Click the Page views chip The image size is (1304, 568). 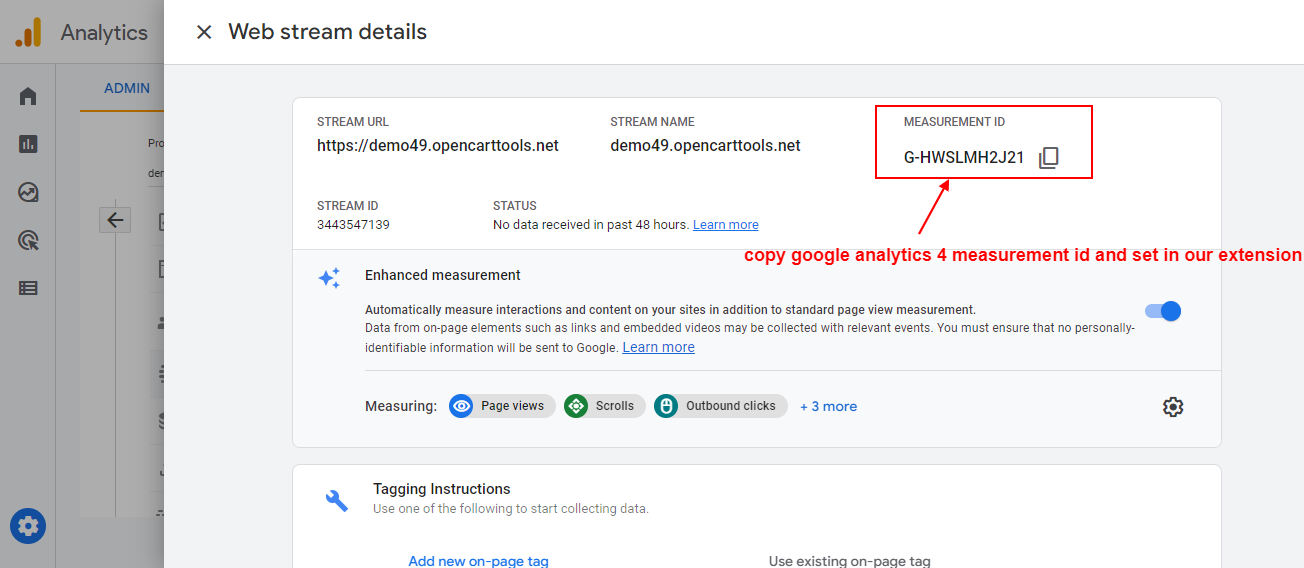(502, 406)
